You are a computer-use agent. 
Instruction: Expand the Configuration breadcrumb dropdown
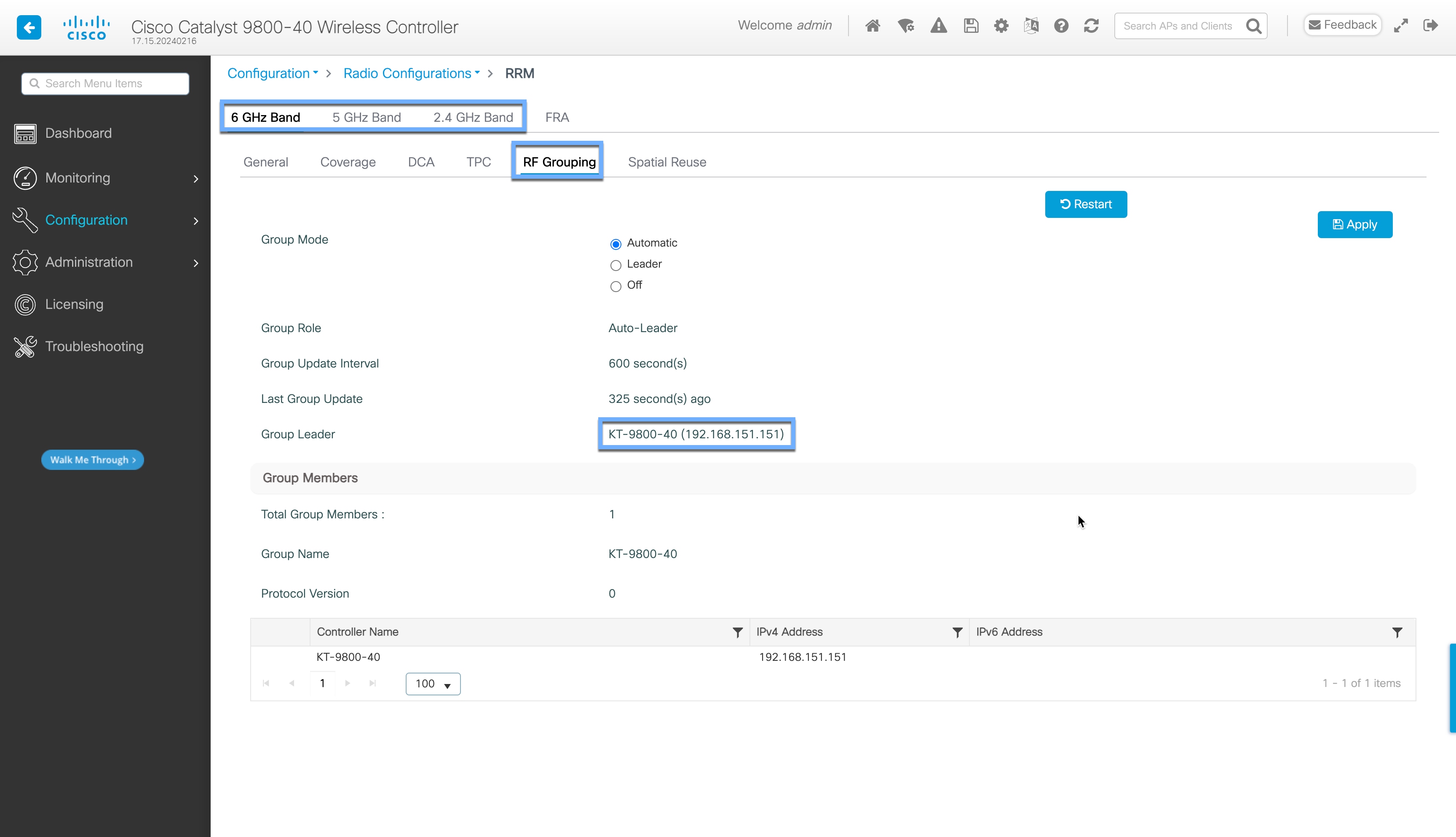tap(316, 73)
